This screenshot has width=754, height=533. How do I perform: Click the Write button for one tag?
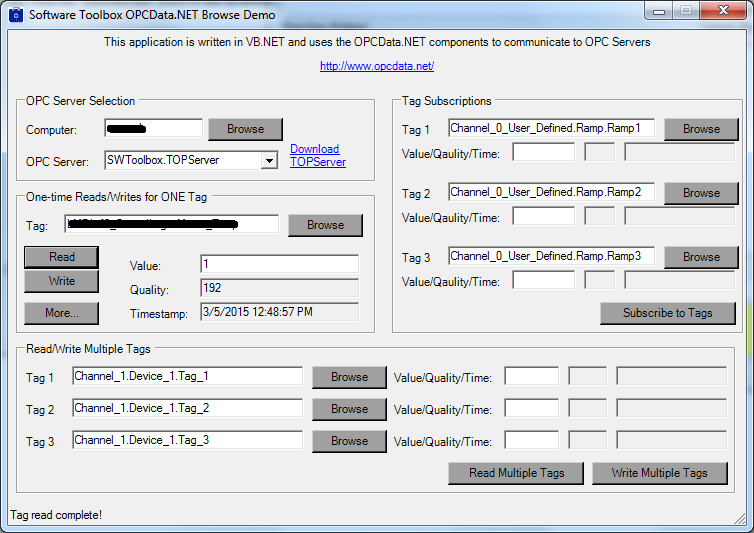coord(62,281)
